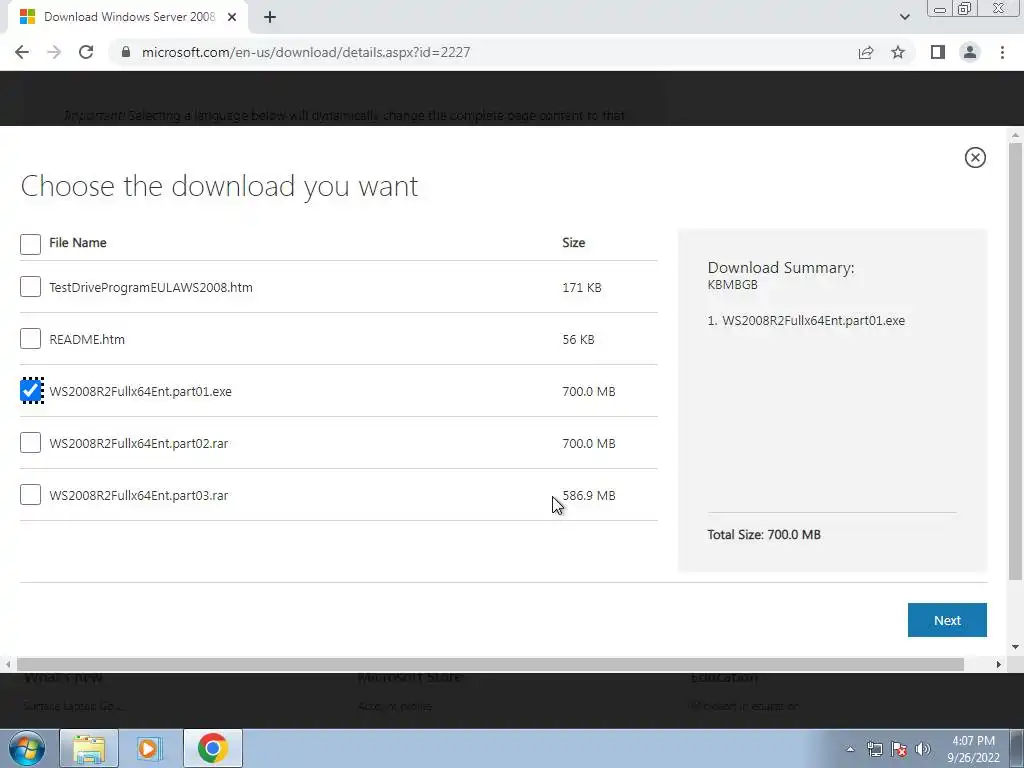Open volume speaker tray icon
This screenshot has width=1024, height=768.
coord(923,749)
